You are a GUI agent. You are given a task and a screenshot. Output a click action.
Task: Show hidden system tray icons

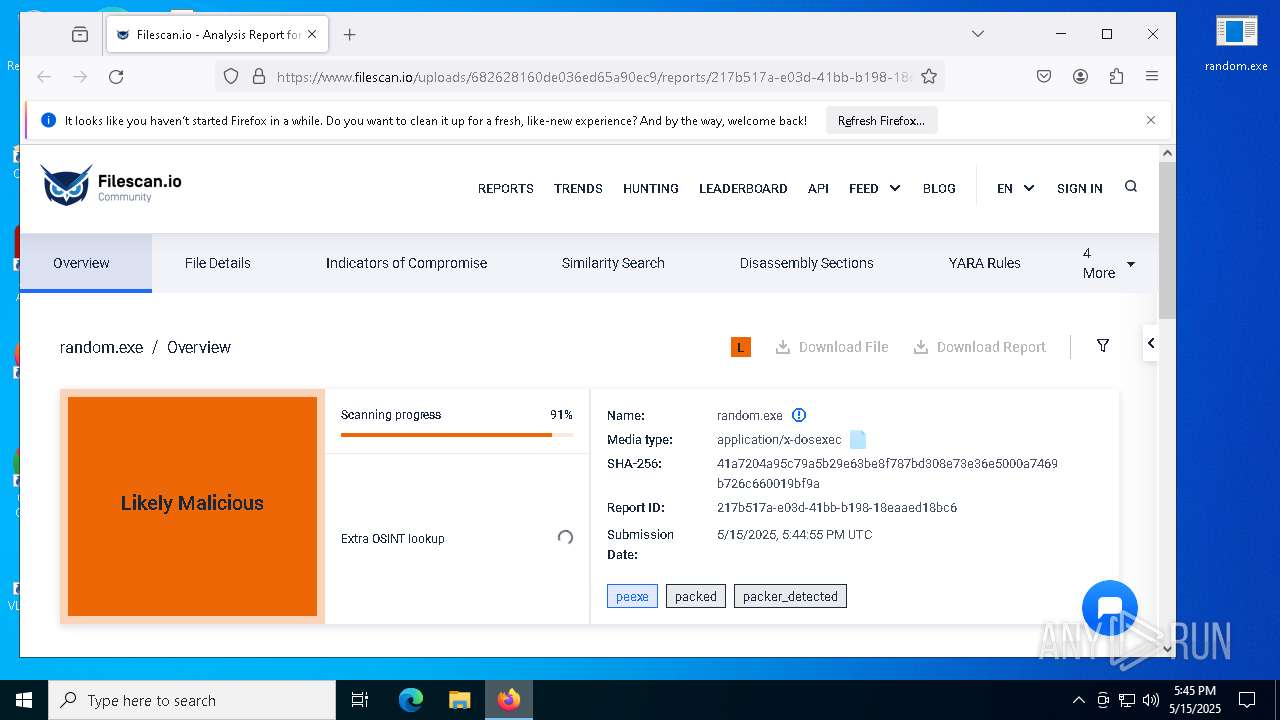[x=1078, y=700]
